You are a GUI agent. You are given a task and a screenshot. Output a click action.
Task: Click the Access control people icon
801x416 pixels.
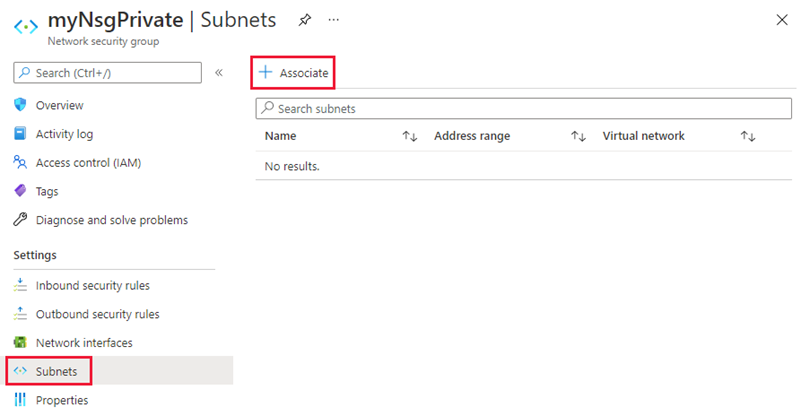pyautogui.click(x=20, y=162)
